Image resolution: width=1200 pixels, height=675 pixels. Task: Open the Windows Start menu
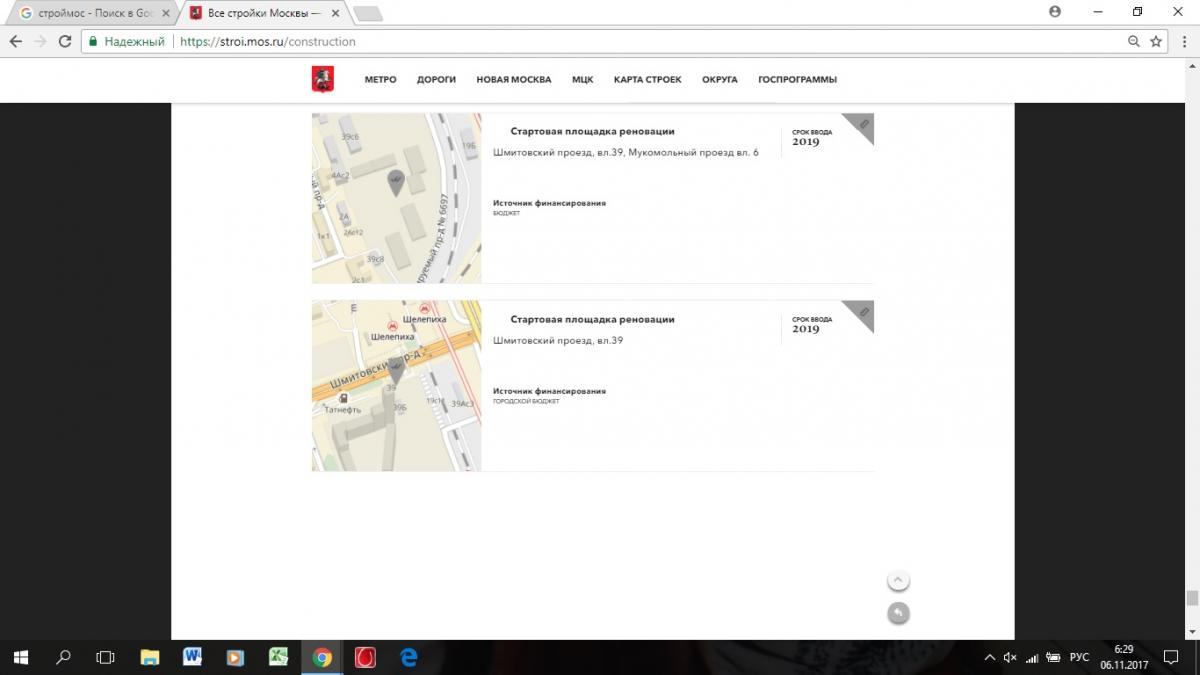20,657
